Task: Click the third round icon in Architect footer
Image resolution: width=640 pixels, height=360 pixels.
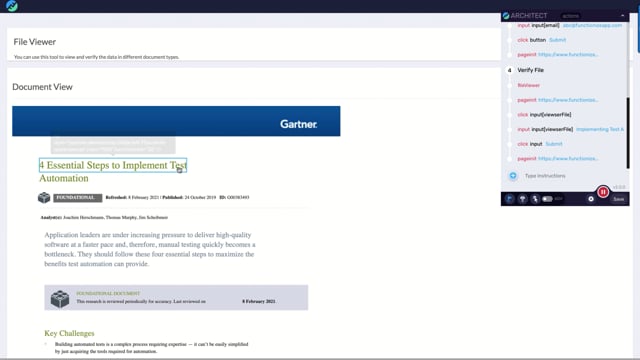Action: 535,199
